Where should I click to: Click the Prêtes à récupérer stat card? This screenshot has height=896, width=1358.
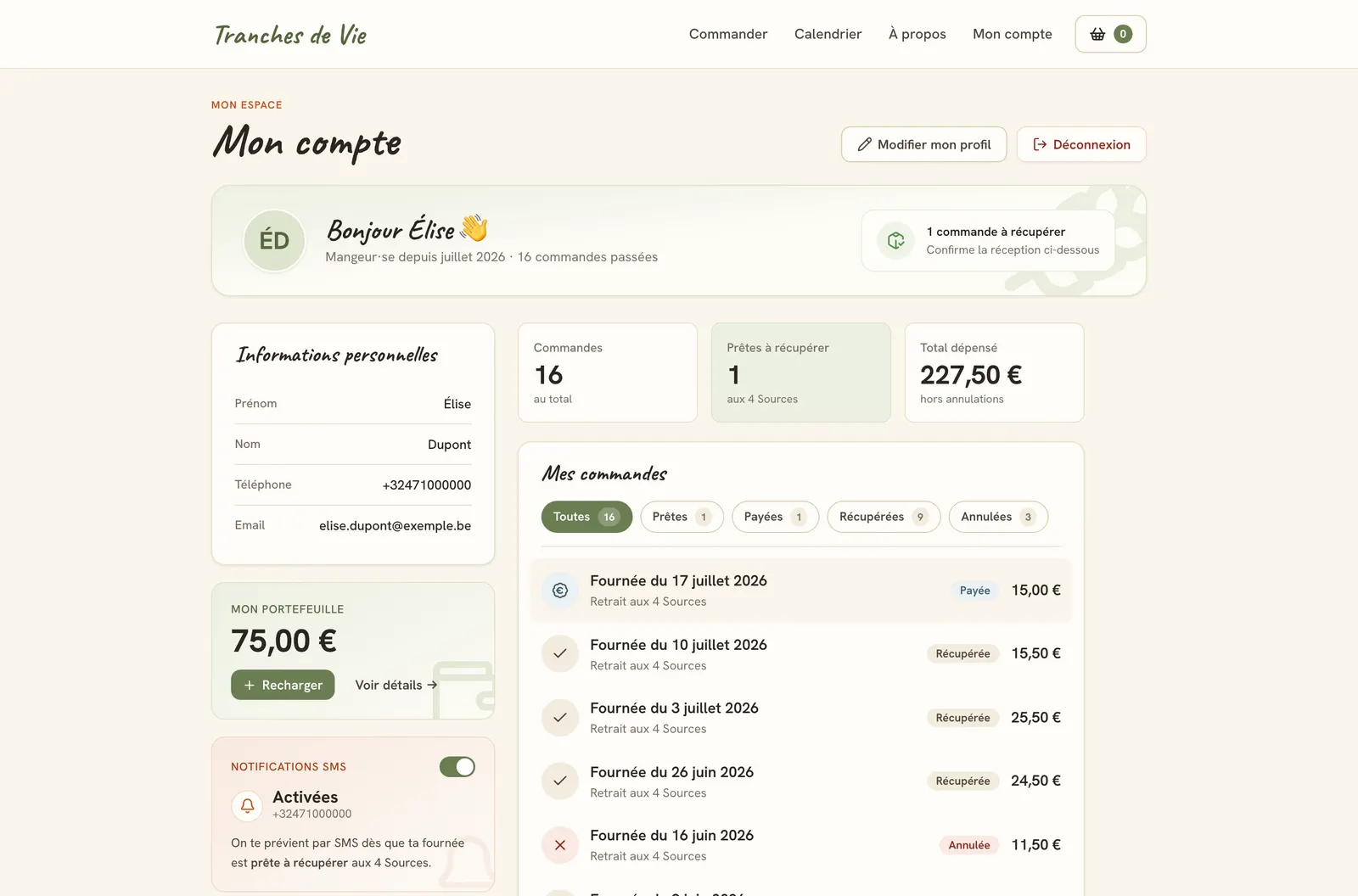(801, 372)
